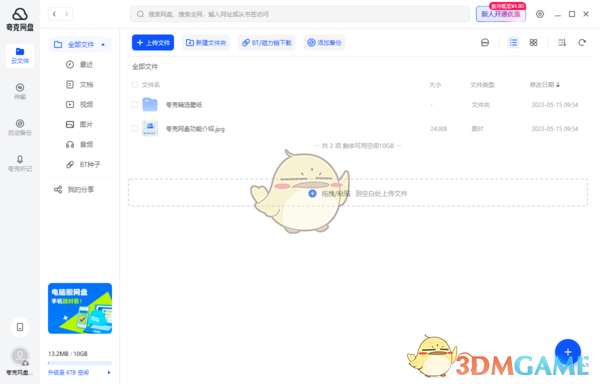Open the 云文件 cloud files sidebar icon
This screenshot has width=600, height=384.
pyautogui.click(x=20, y=56)
